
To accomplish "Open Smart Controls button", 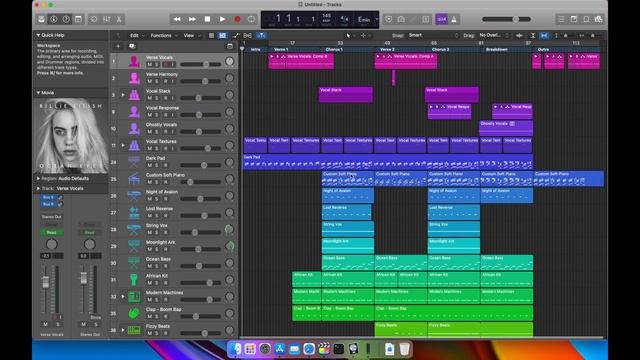I will [x=94, y=19].
